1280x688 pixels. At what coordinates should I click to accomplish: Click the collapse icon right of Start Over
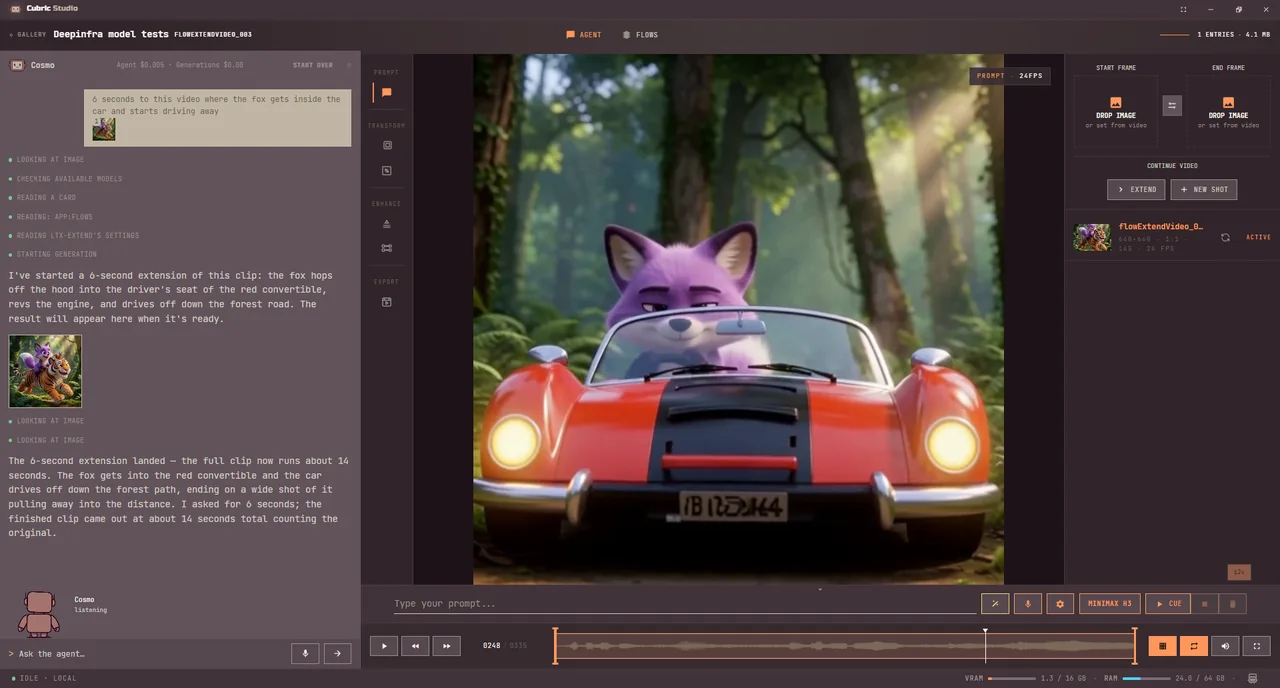click(349, 65)
